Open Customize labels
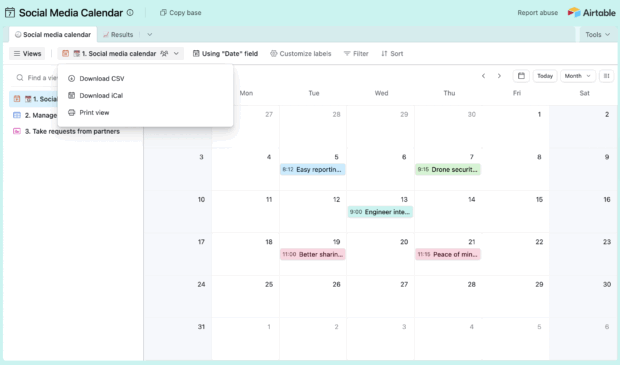This screenshot has height=365, width=620. coord(301,53)
